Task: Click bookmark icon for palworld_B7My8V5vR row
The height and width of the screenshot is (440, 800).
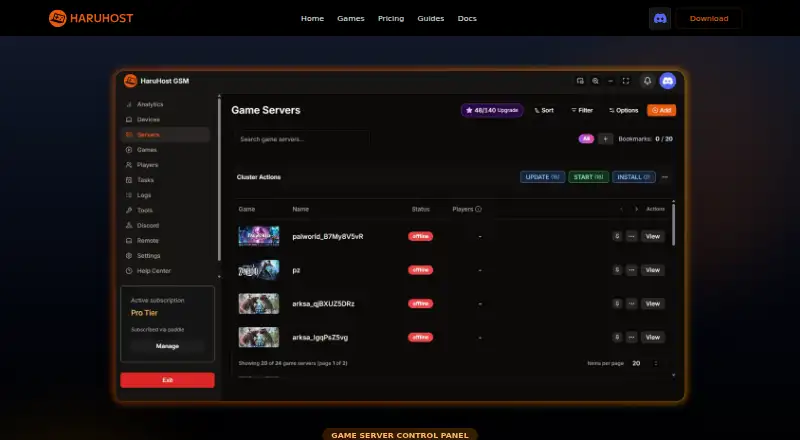Action: pyautogui.click(x=617, y=236)
